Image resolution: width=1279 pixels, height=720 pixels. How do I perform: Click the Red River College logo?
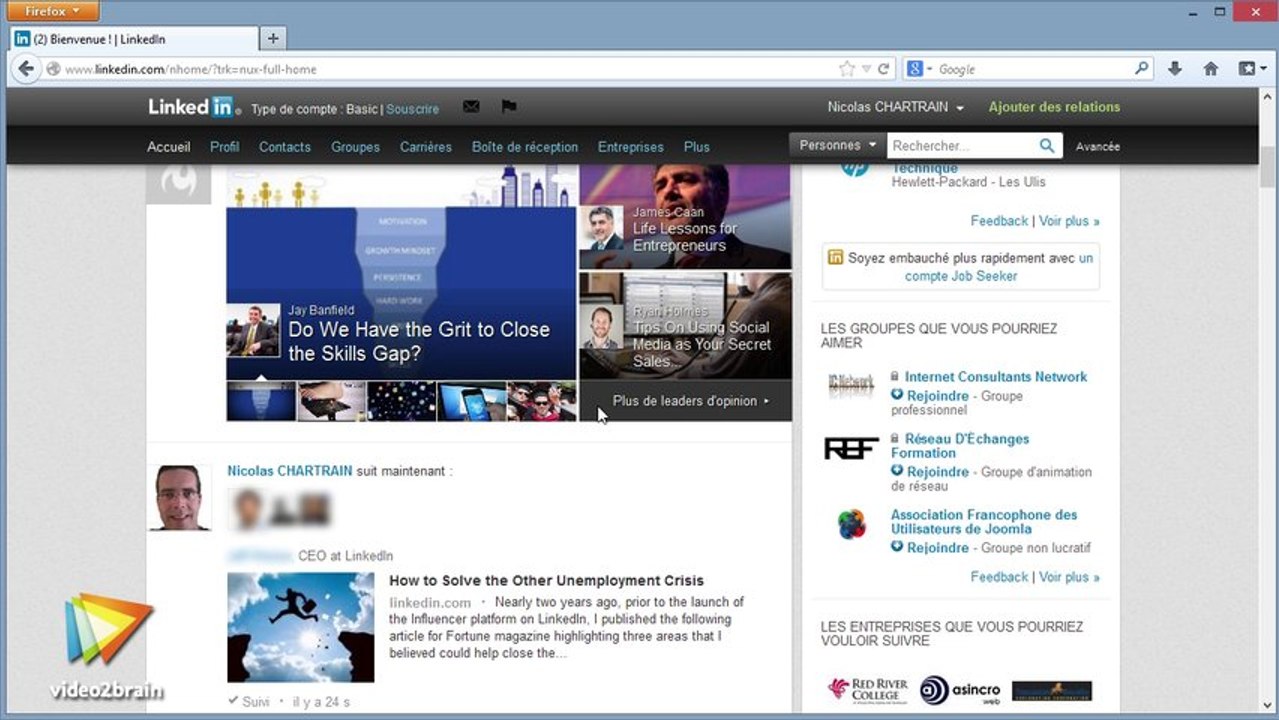click(867, 690)
